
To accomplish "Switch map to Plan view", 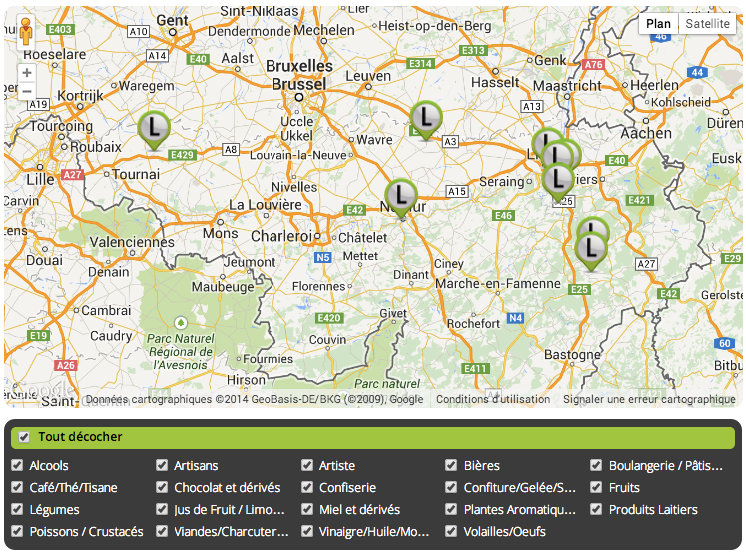I will 658,24.
